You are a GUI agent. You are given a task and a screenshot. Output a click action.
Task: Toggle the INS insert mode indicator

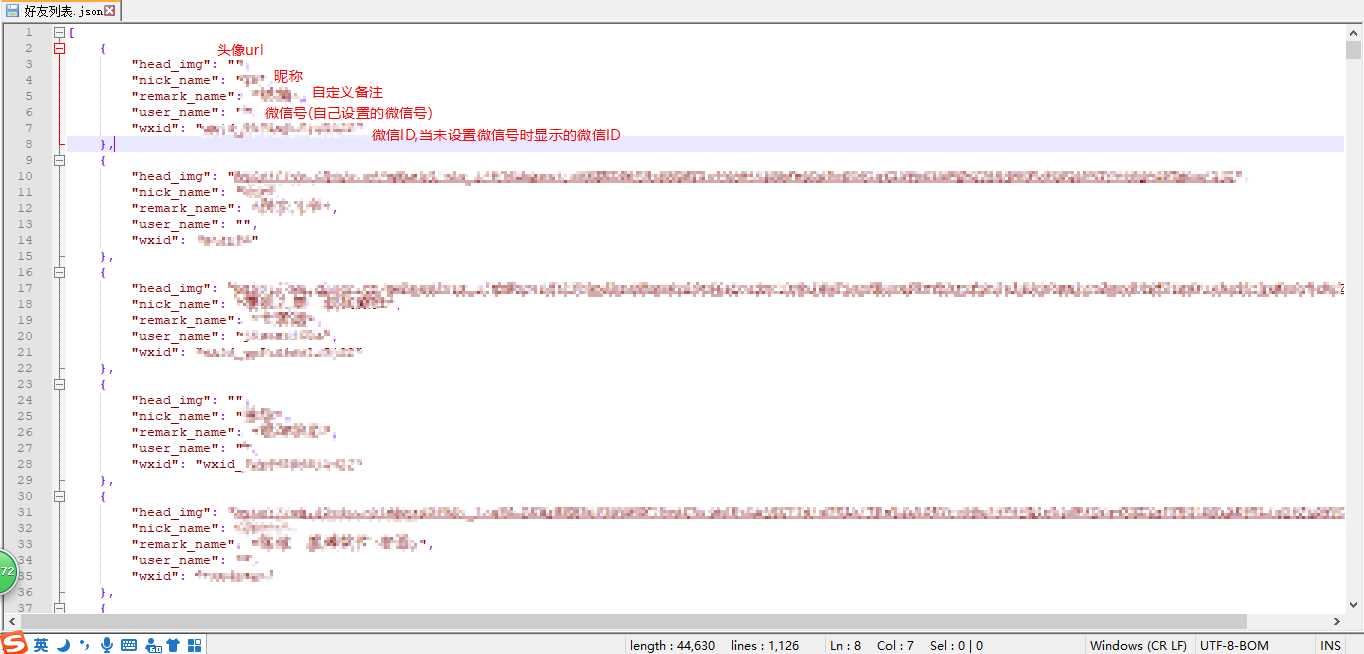click(1330, 645)
